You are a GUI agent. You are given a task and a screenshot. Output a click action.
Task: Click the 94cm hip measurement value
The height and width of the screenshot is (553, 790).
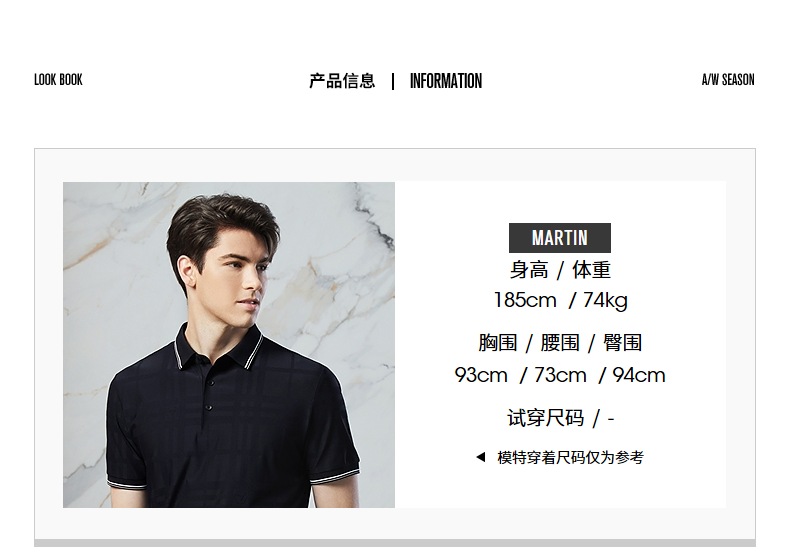[x=639, y=375]
